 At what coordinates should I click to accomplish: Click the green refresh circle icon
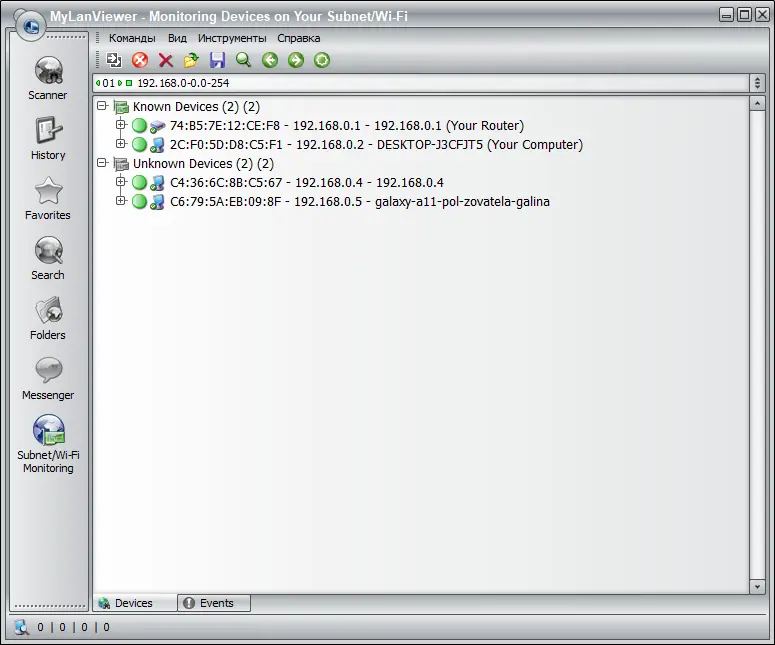pyautogui.click(x=322, y=60)
